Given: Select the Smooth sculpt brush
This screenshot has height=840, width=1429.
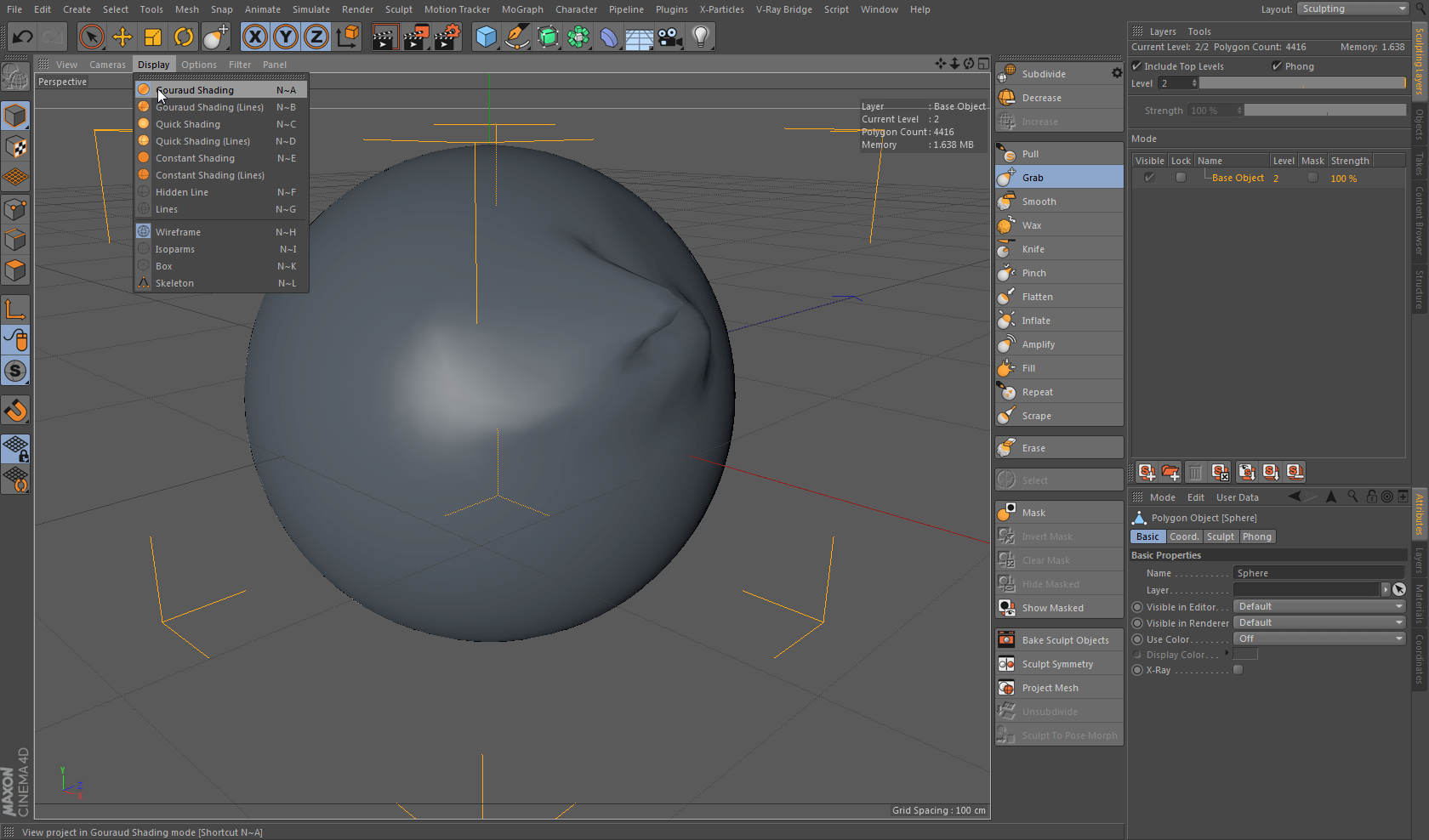Looking at the screenshot, I should (x=1059, y=201).
